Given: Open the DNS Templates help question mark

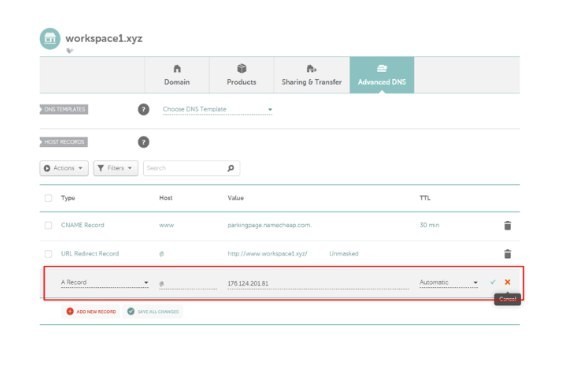Looking at the screenshot, I should [144, 109].
